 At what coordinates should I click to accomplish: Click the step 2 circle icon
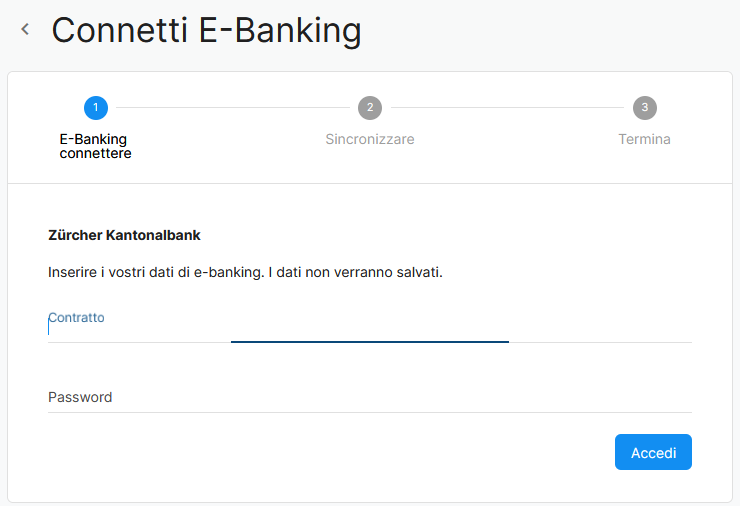click(x=370, y=108)
